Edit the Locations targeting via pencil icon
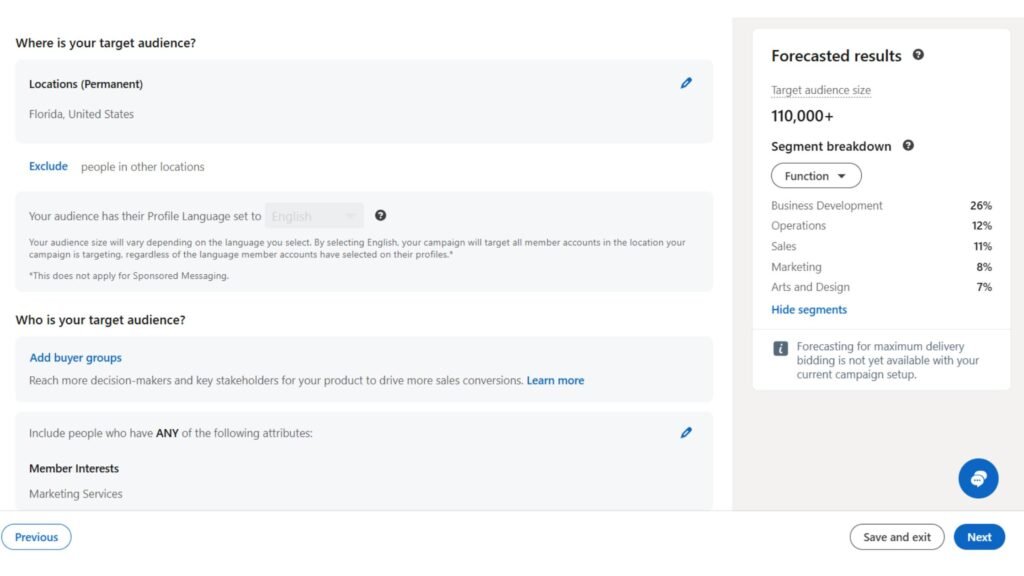 coord(686,83)
